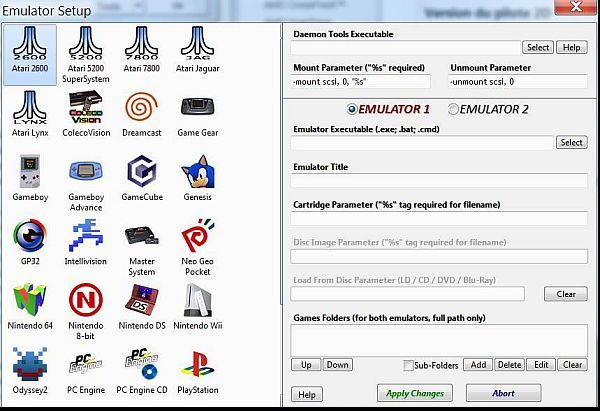The height and width of the screenshot is (411, 600).
Task: Select the GP32 system icon
Action: click(30, 236)
